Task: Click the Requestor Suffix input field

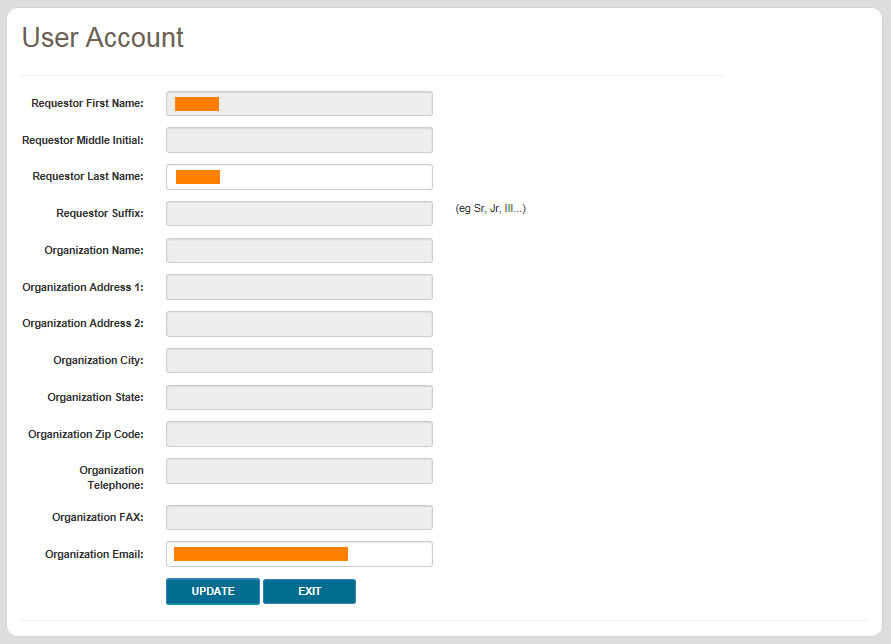Action: (x=299, y=213)
